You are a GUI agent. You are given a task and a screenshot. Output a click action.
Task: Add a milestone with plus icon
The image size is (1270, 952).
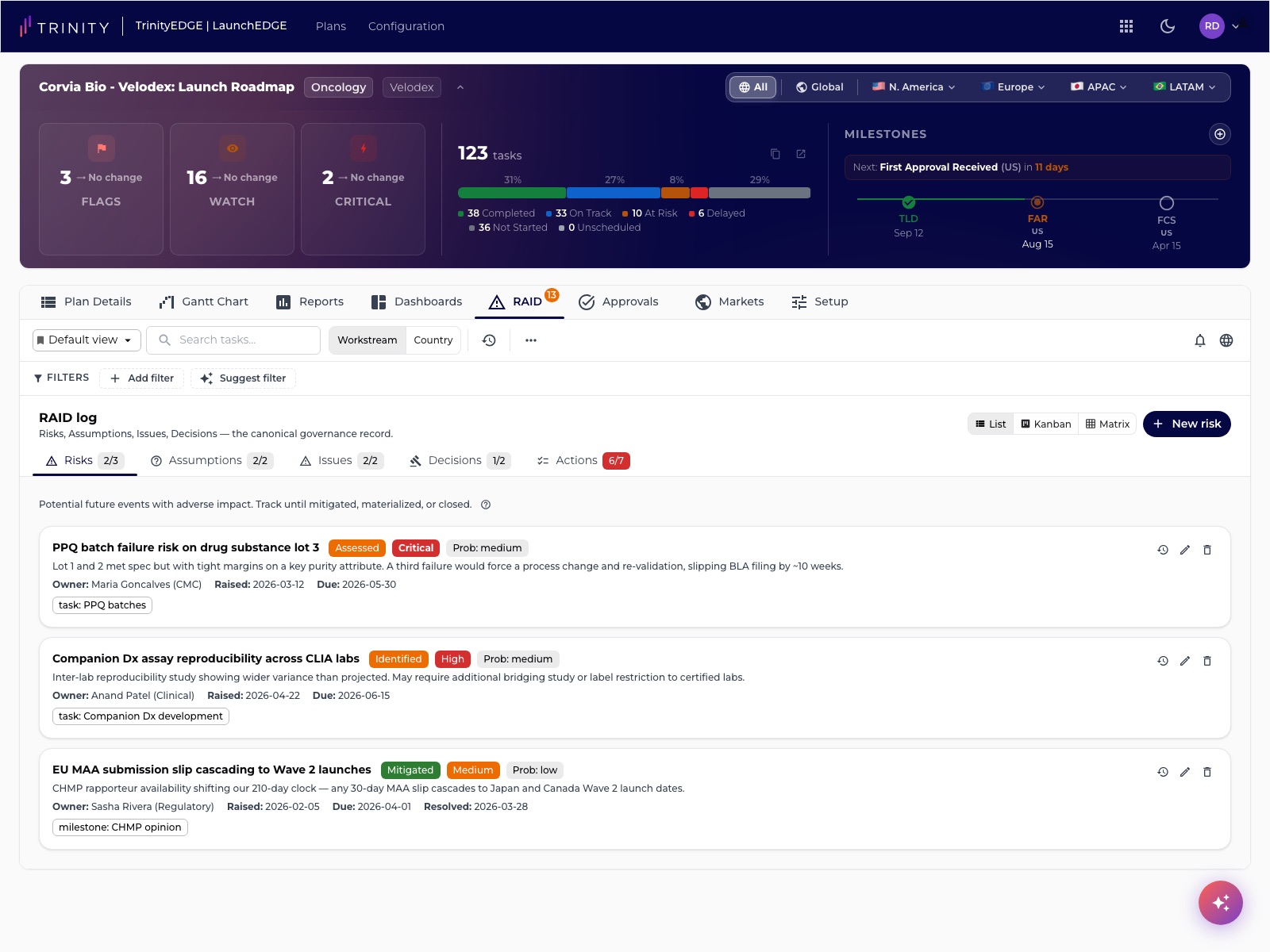click(1220, 134)
